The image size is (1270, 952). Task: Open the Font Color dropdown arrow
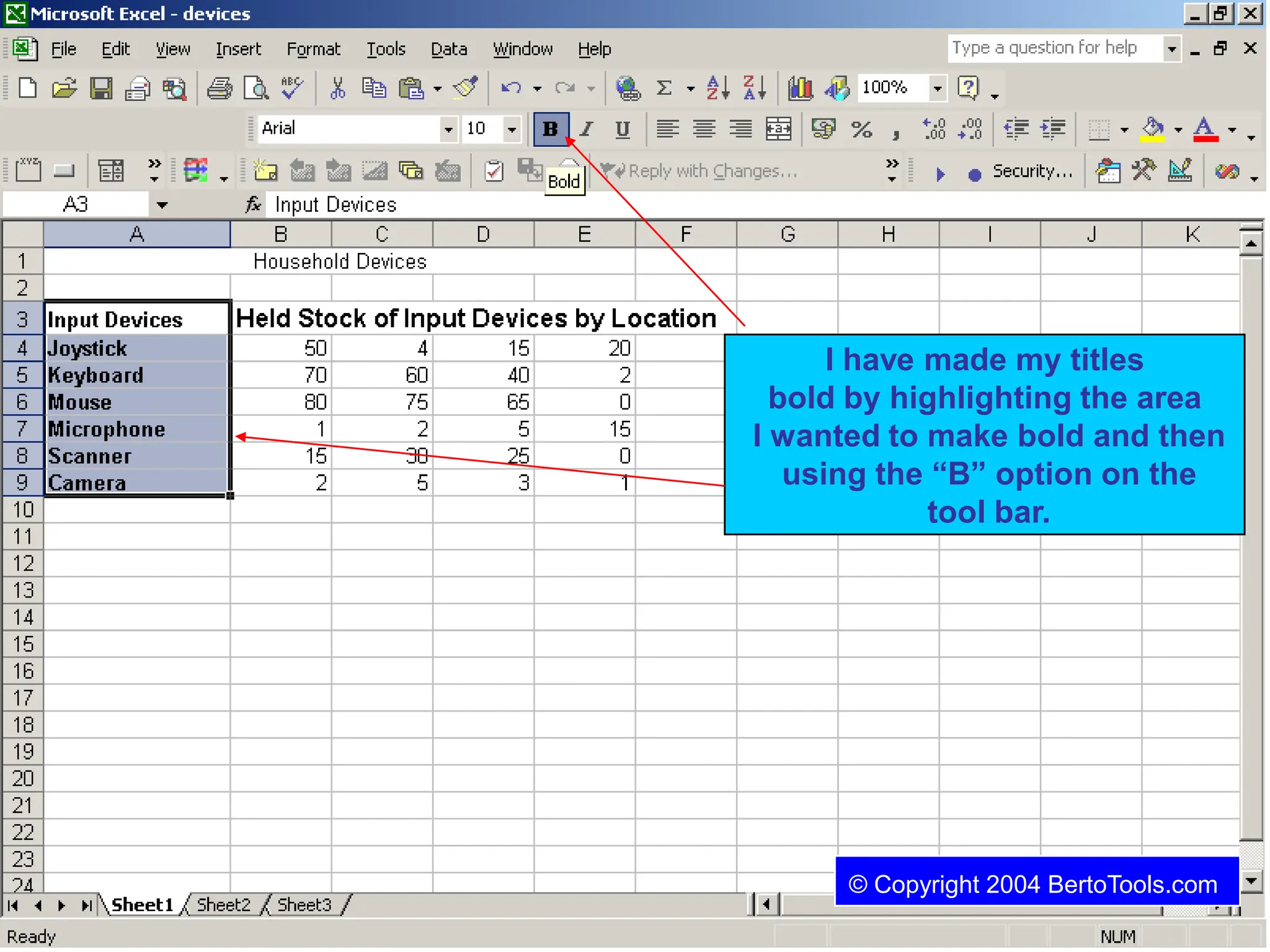coord(1232,130)
